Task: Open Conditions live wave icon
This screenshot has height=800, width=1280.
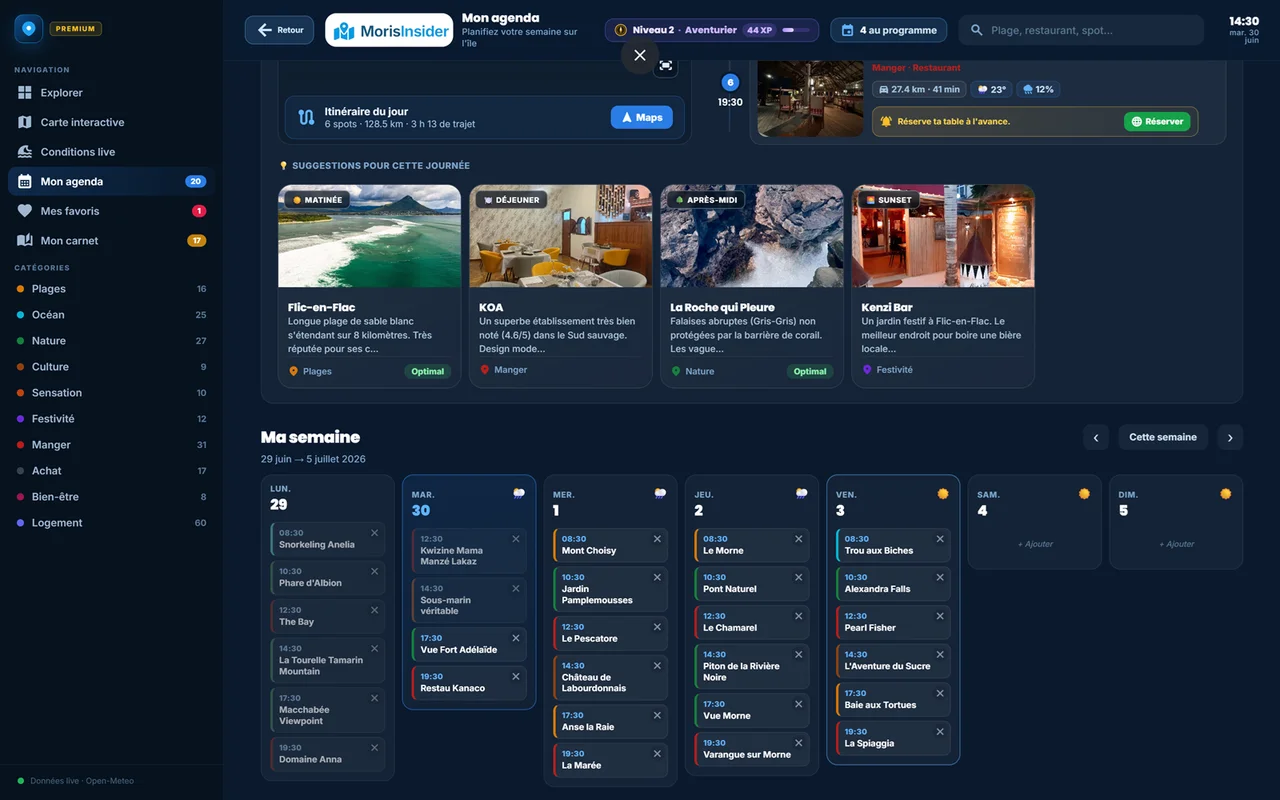Action: (25, 152)
